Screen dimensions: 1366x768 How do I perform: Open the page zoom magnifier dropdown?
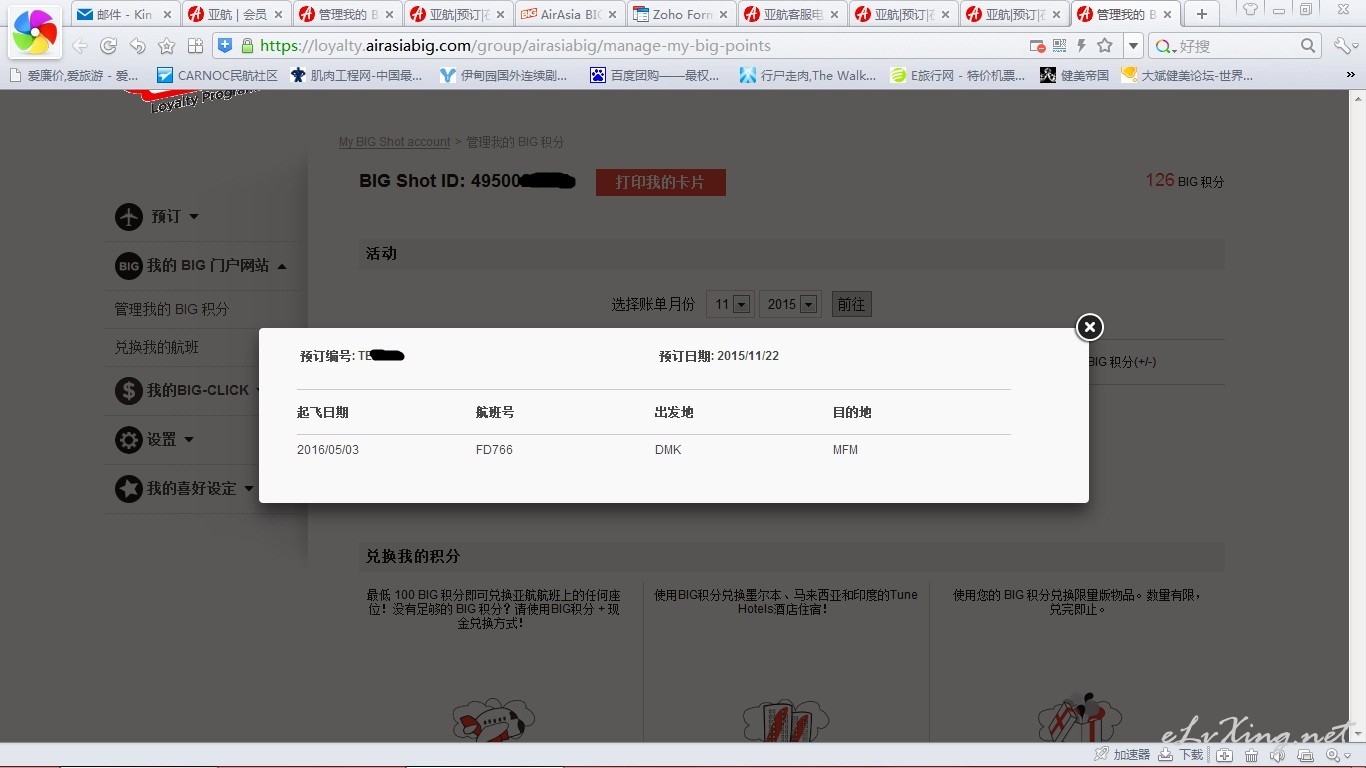(1339, 755)
